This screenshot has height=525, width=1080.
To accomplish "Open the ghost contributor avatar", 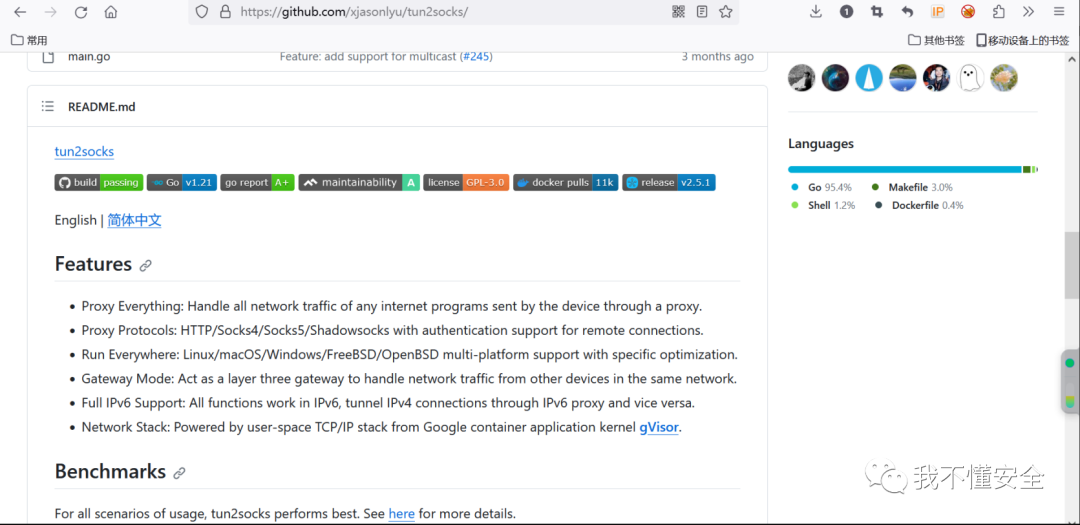I will [x=970, y=78].
